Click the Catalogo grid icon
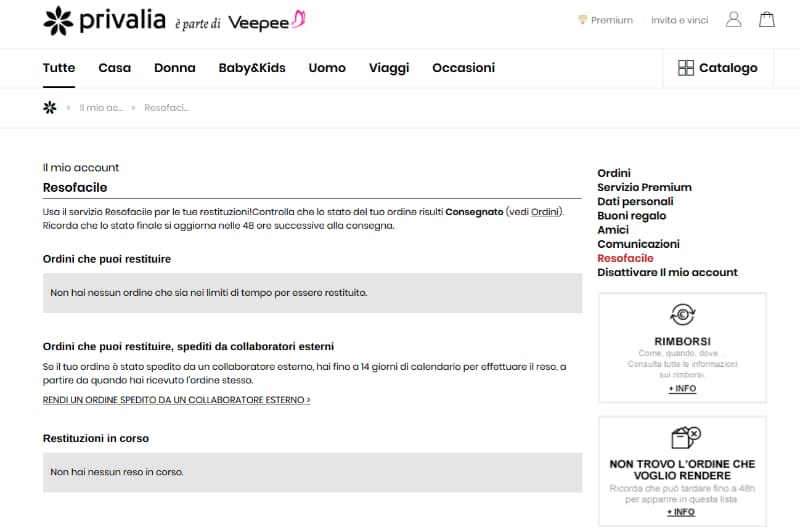The image size is (800, 532). point(686,68)
